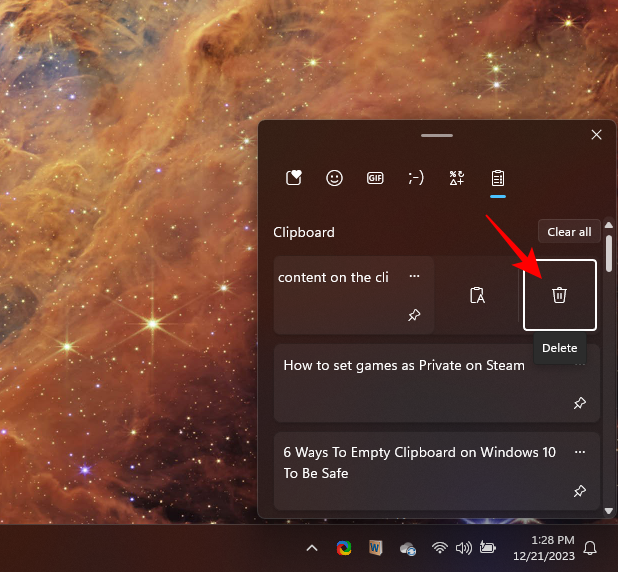Open the volume speaker icon in system tray
Viewport: 618px width, 572px height.
(463, 548)
